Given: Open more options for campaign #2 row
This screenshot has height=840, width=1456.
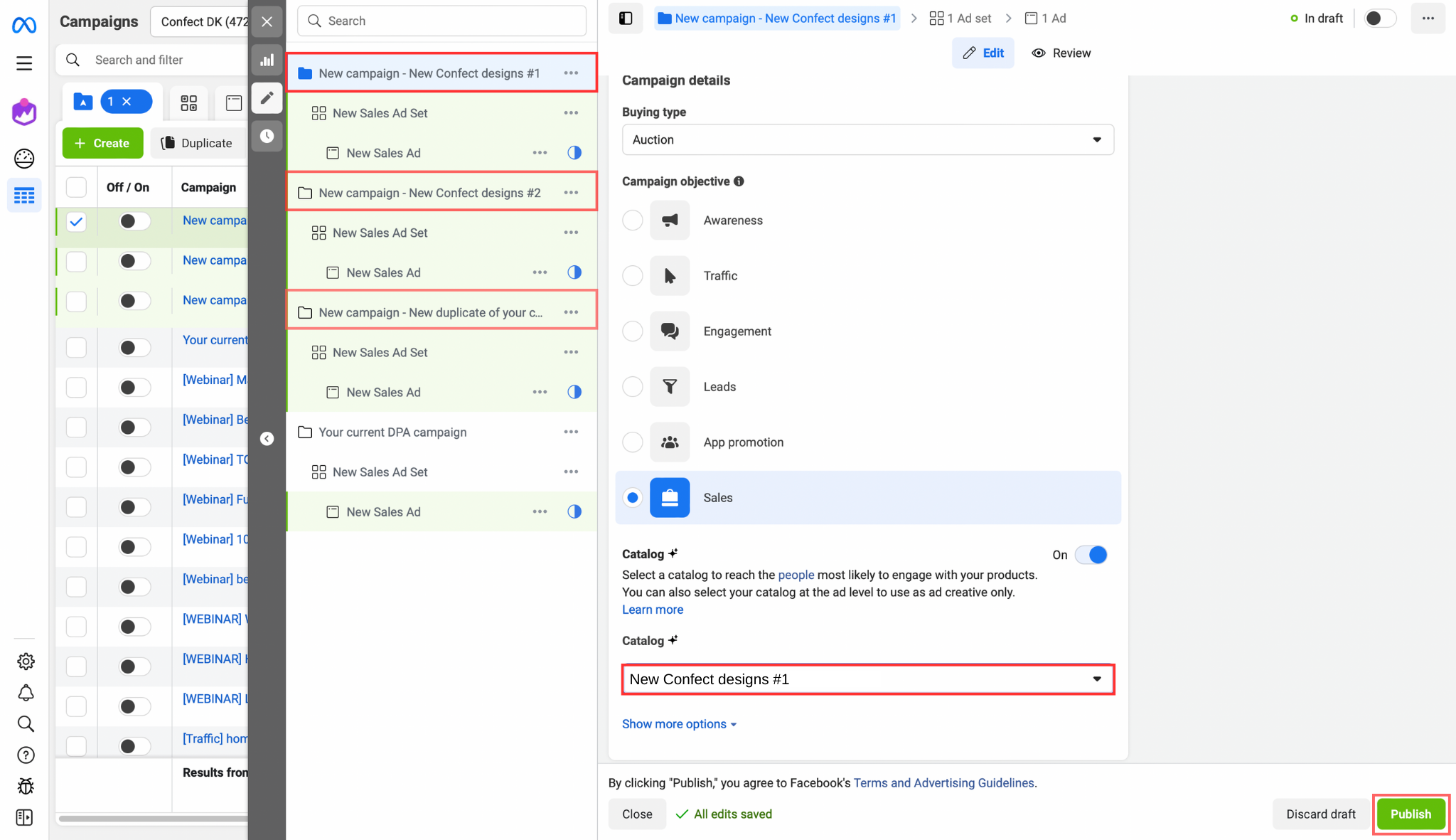Looking at the screenshot, I should [571, 193].
